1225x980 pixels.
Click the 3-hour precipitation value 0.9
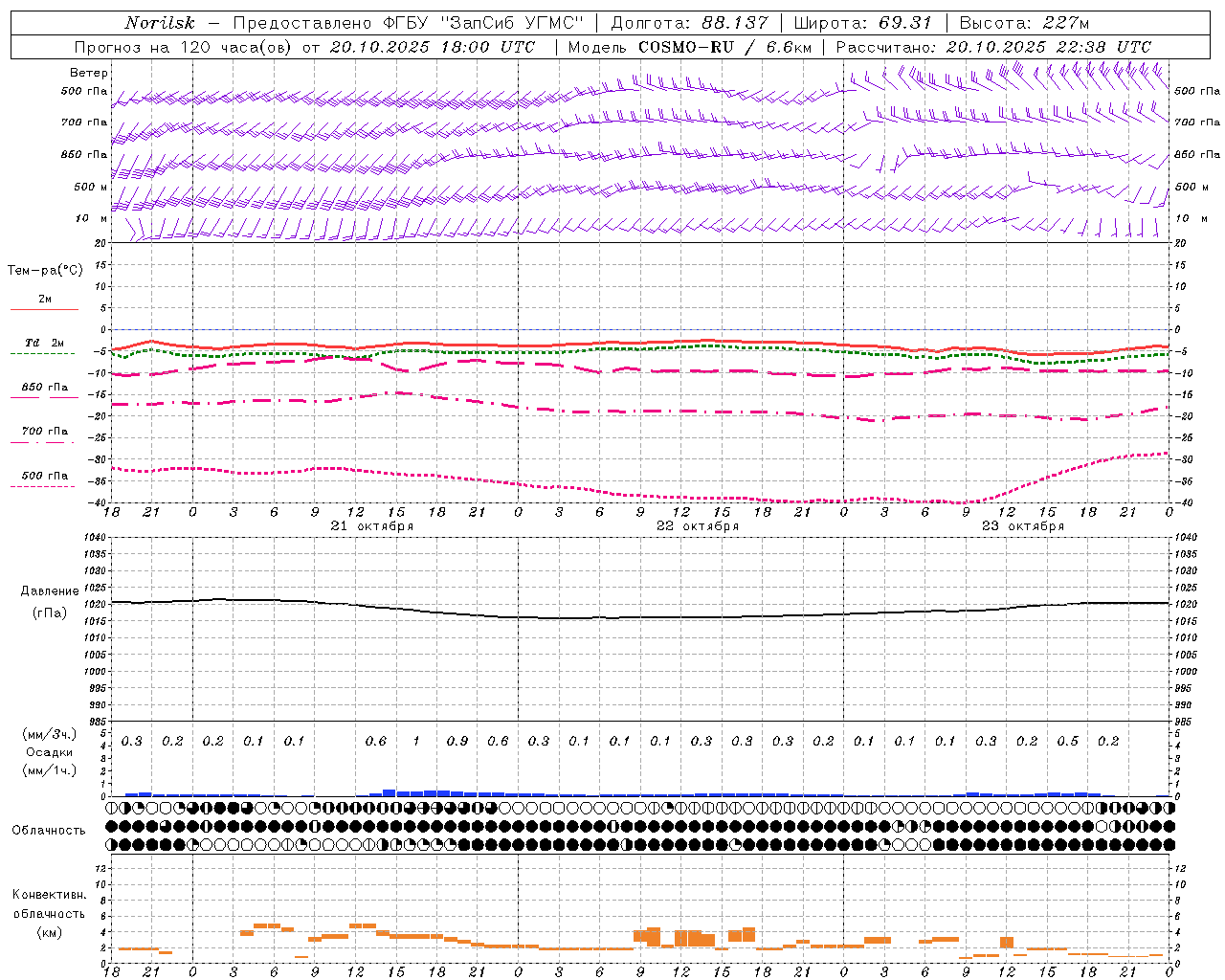tap(457, 742)
